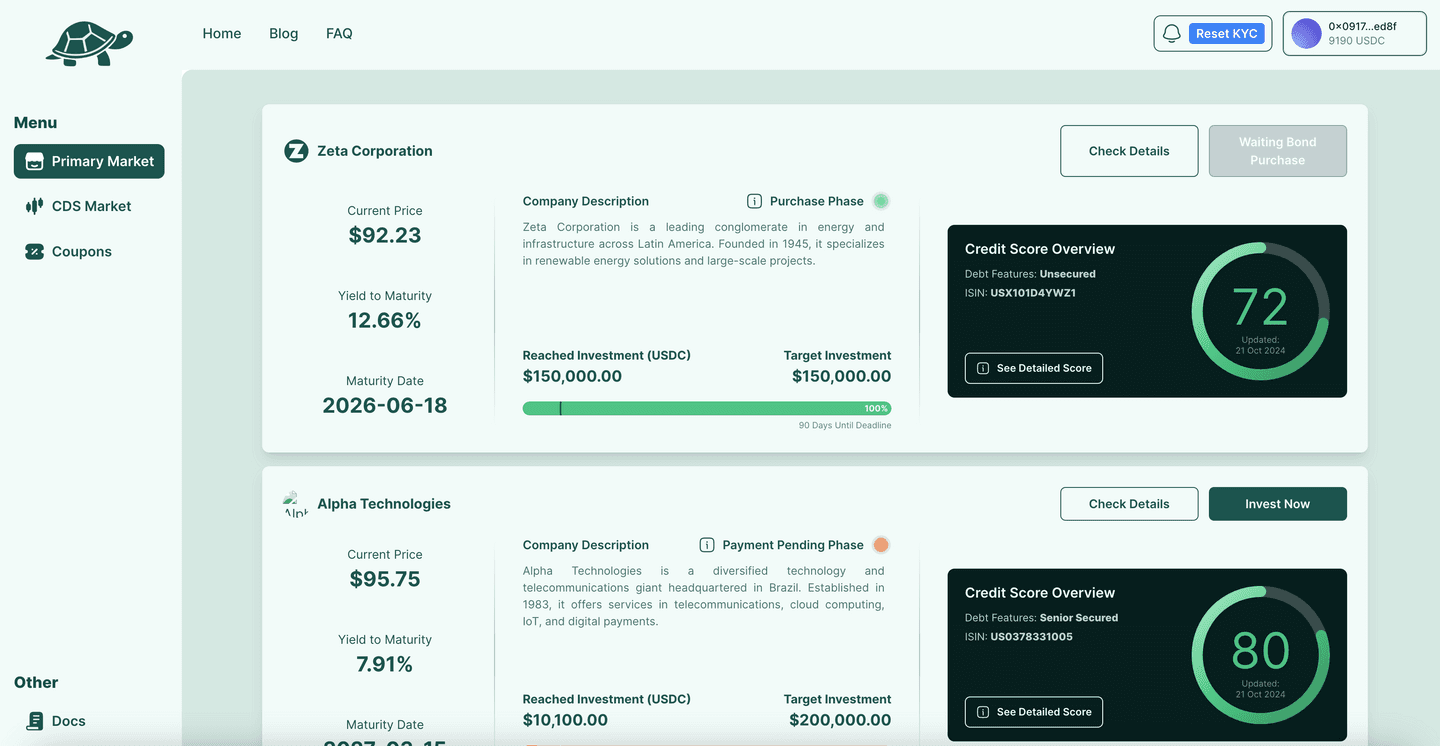See Detailed Score for Alpha Technologies

tap(1034, 712)
